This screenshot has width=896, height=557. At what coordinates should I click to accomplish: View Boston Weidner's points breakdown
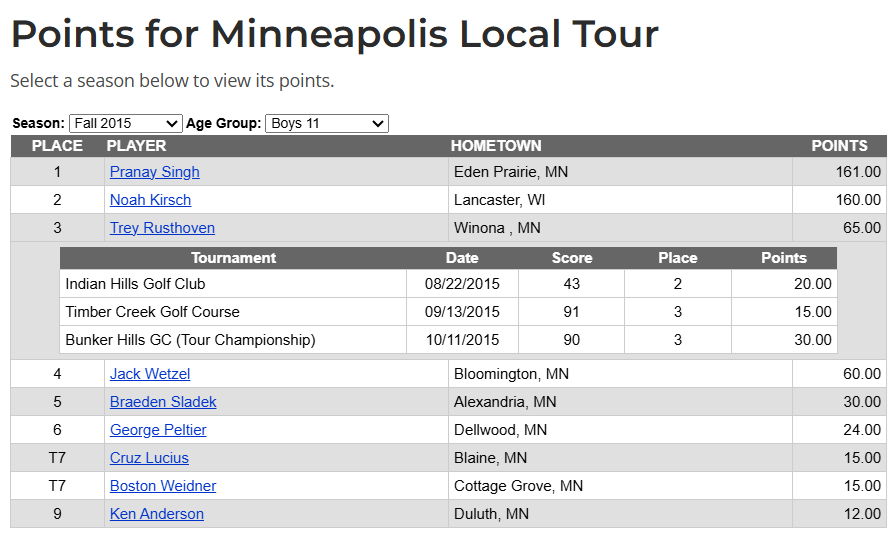point(163,486)
